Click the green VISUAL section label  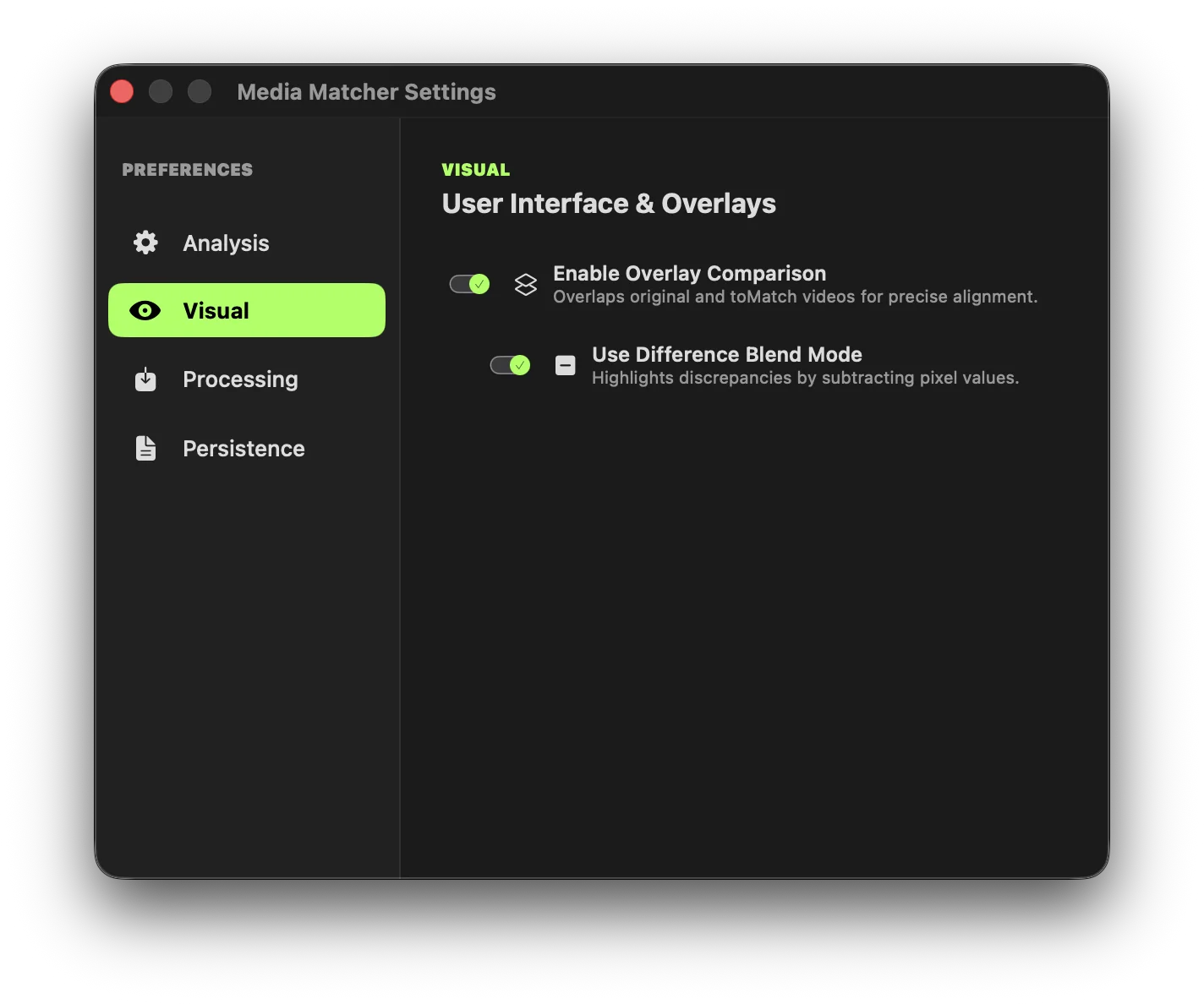click(x=476, y=169)
